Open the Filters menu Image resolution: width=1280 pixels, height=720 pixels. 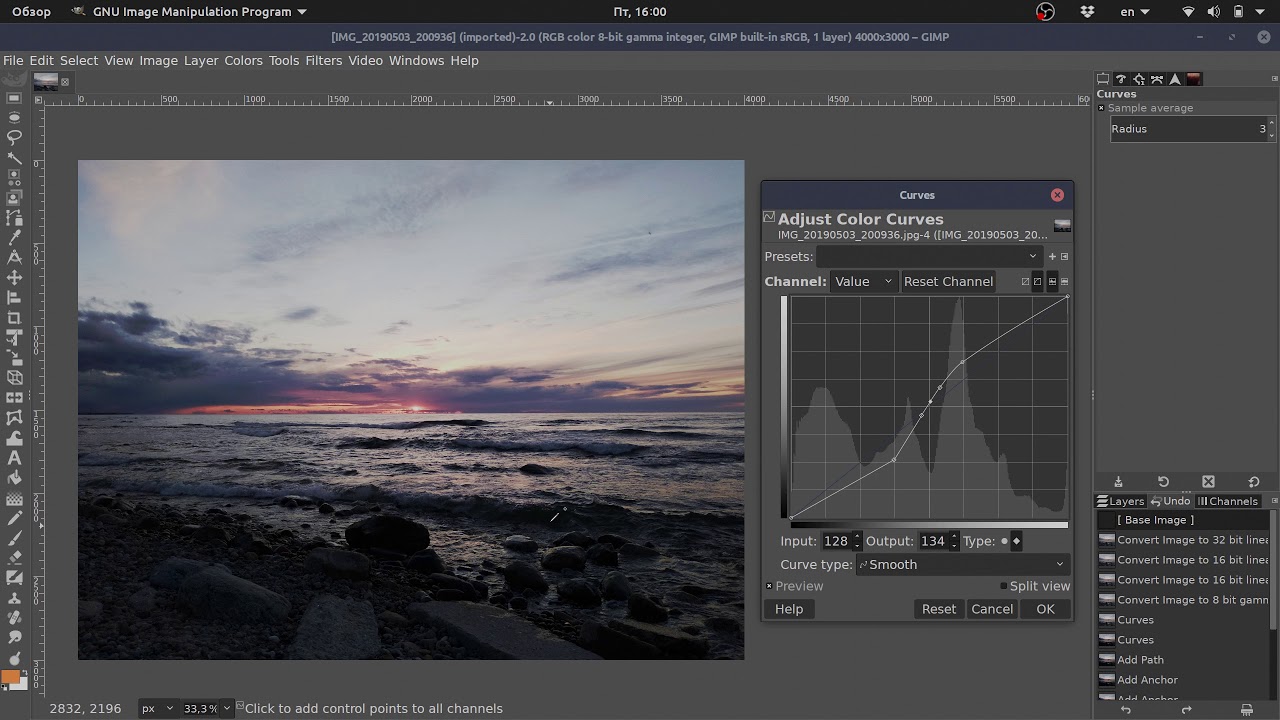pyautogui.click(x=323, y=61)
